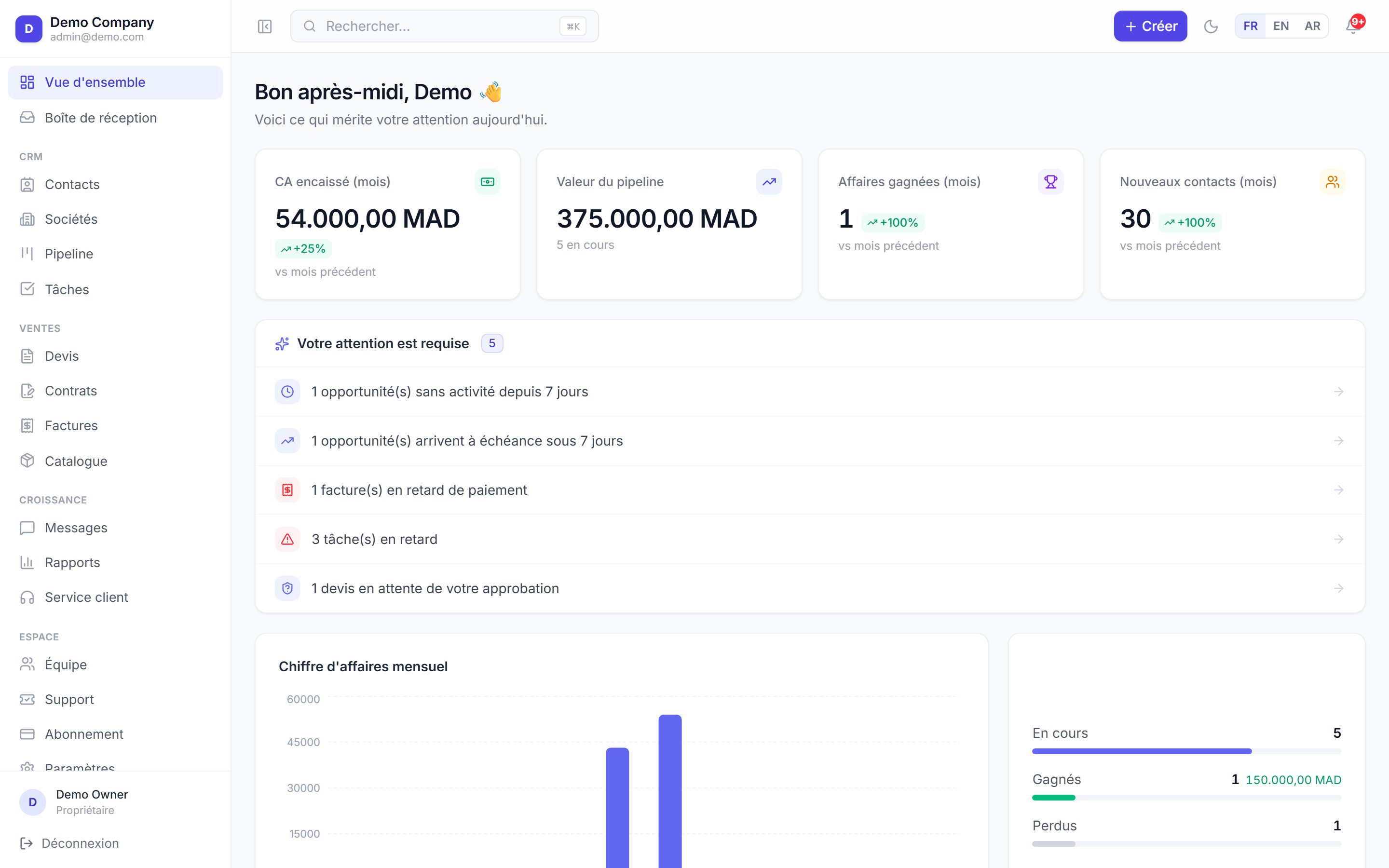Open notifications bell icon

(1353, 27)
